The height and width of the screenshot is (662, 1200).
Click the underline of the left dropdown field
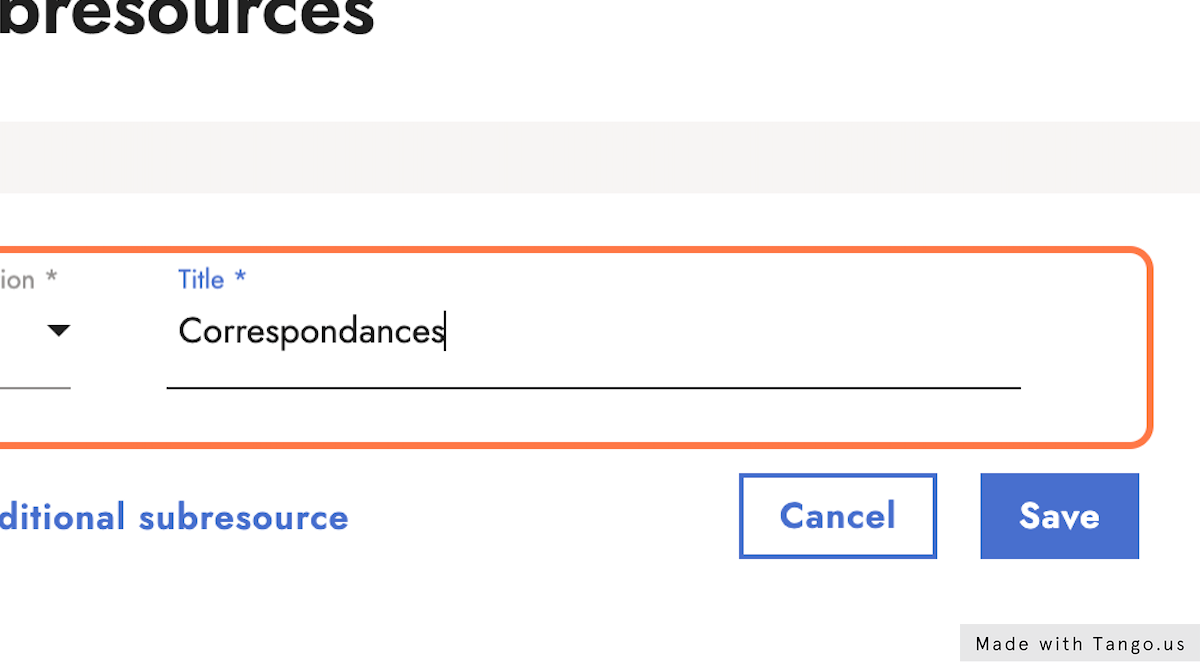pos(35,387)
